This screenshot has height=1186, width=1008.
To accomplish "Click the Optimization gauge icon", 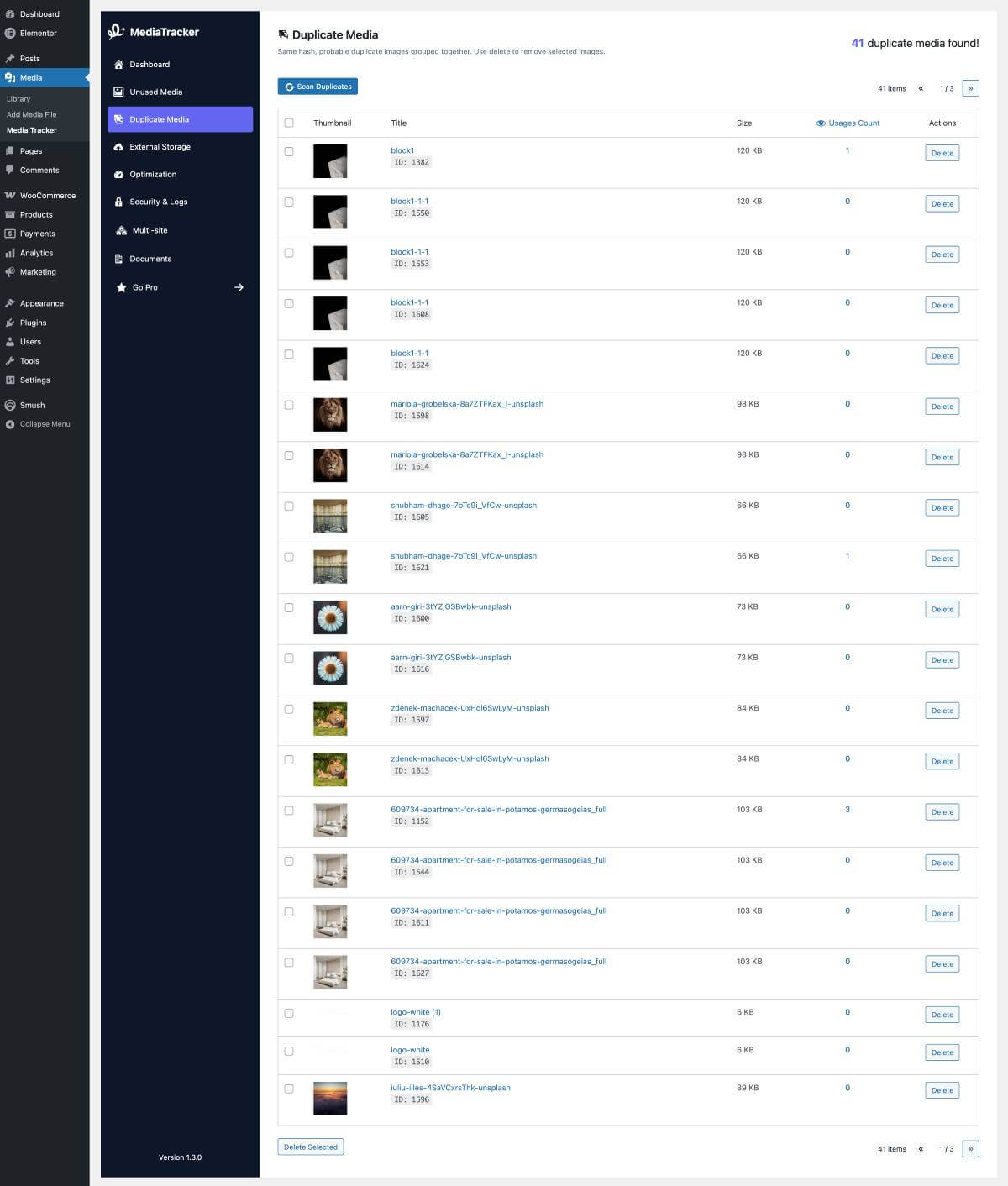I will click(118, 175).
